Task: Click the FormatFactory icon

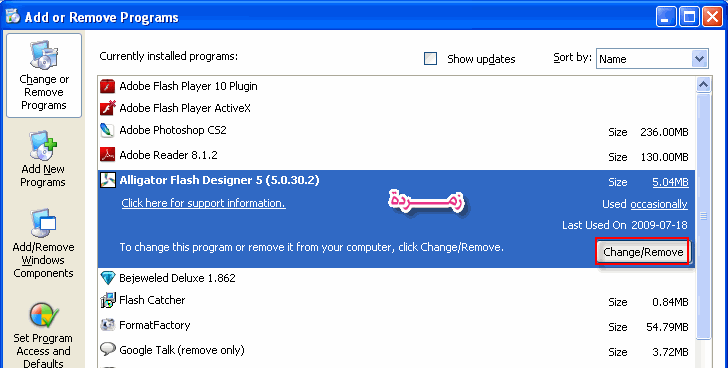Action: click(107, 325)
